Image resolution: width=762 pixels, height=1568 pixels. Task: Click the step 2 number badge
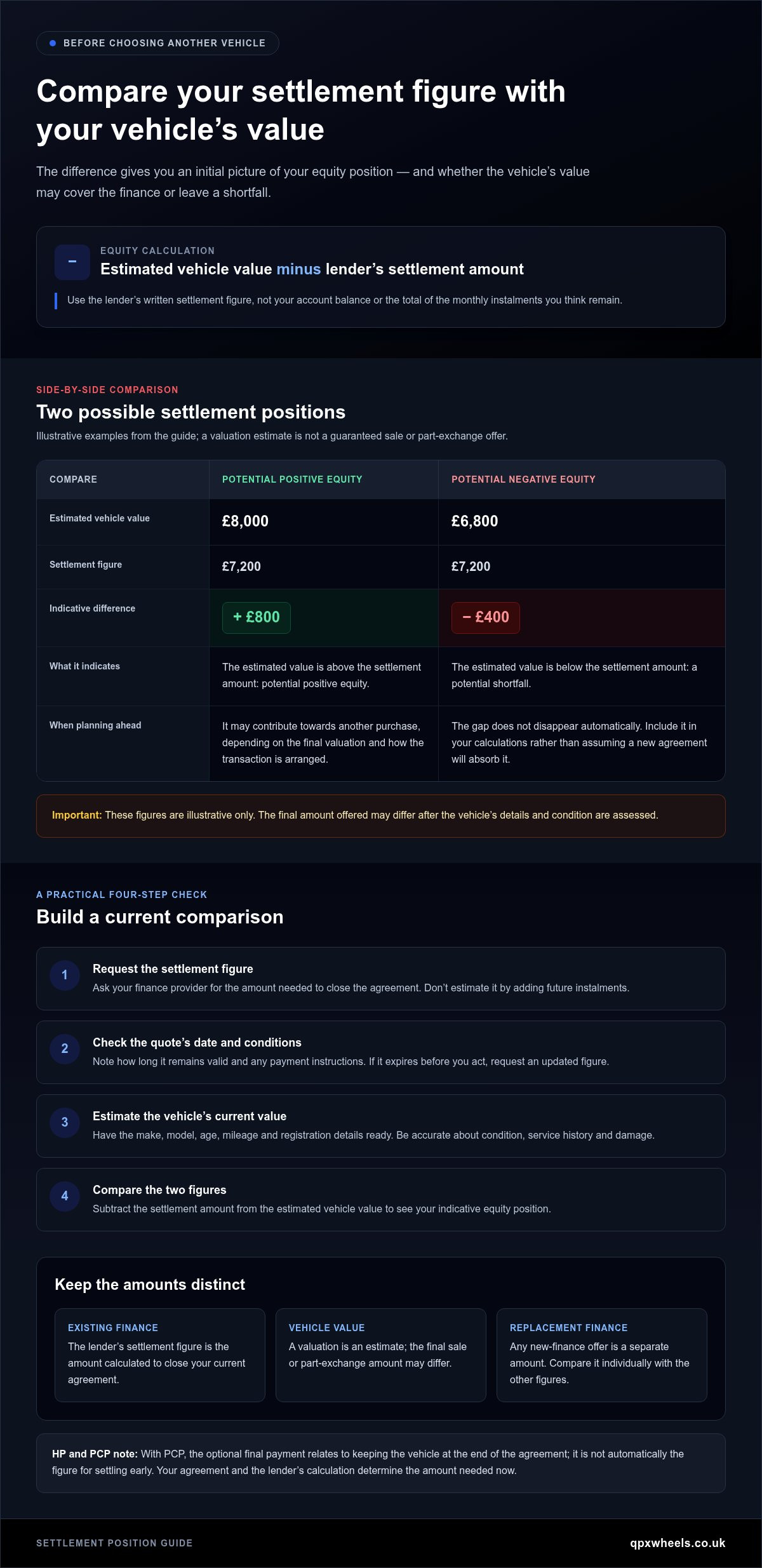tap(65, 1049)
